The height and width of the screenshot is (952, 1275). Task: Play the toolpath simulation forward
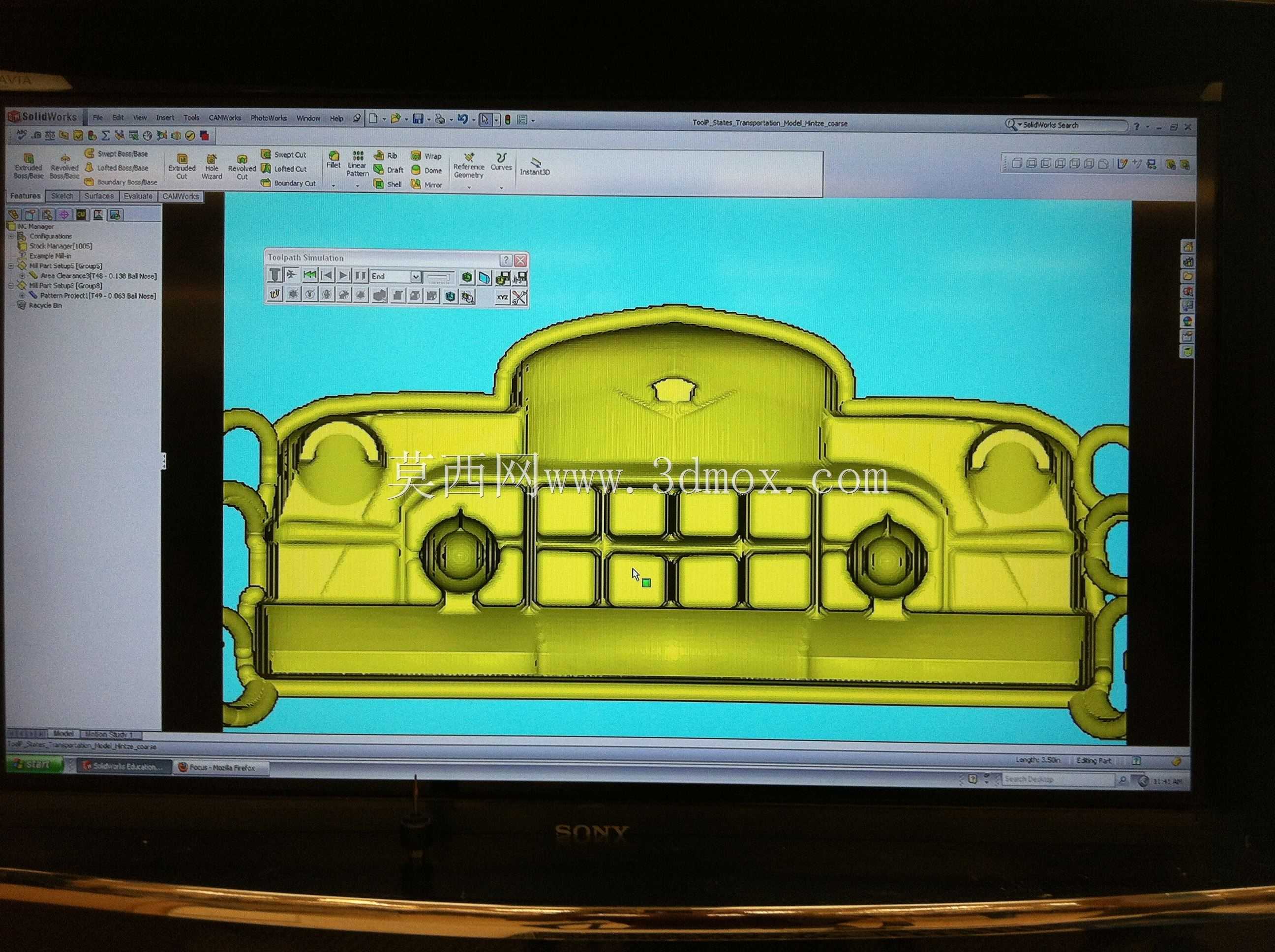point(343,275)
